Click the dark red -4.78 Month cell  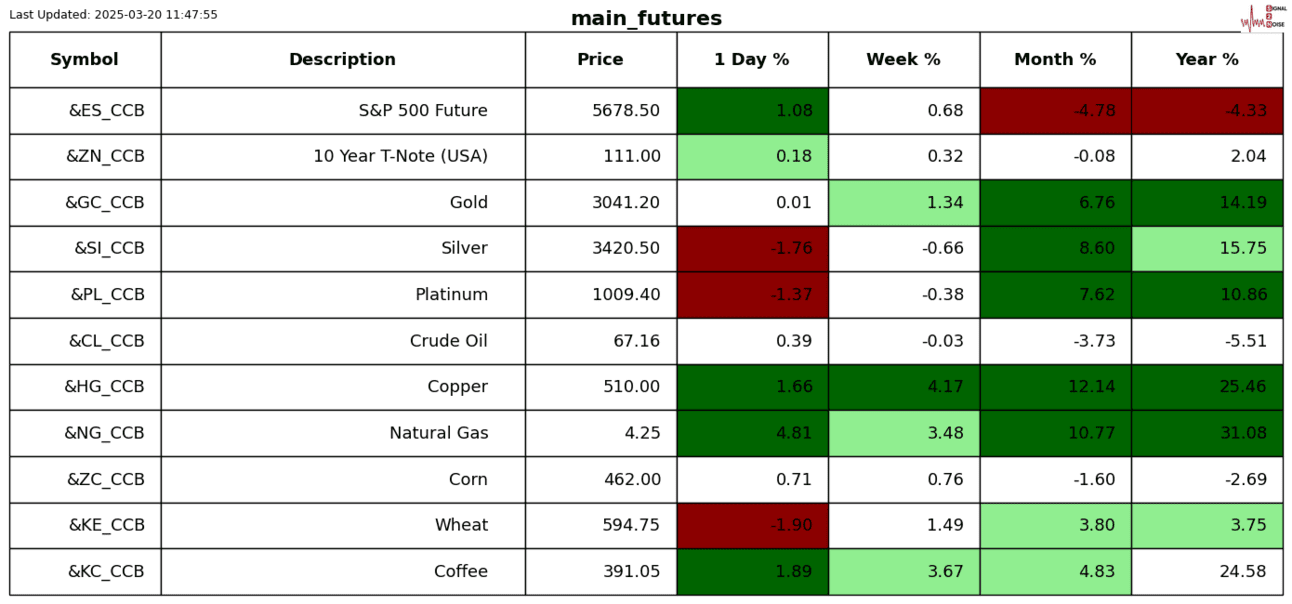(x=1055, y=111)
